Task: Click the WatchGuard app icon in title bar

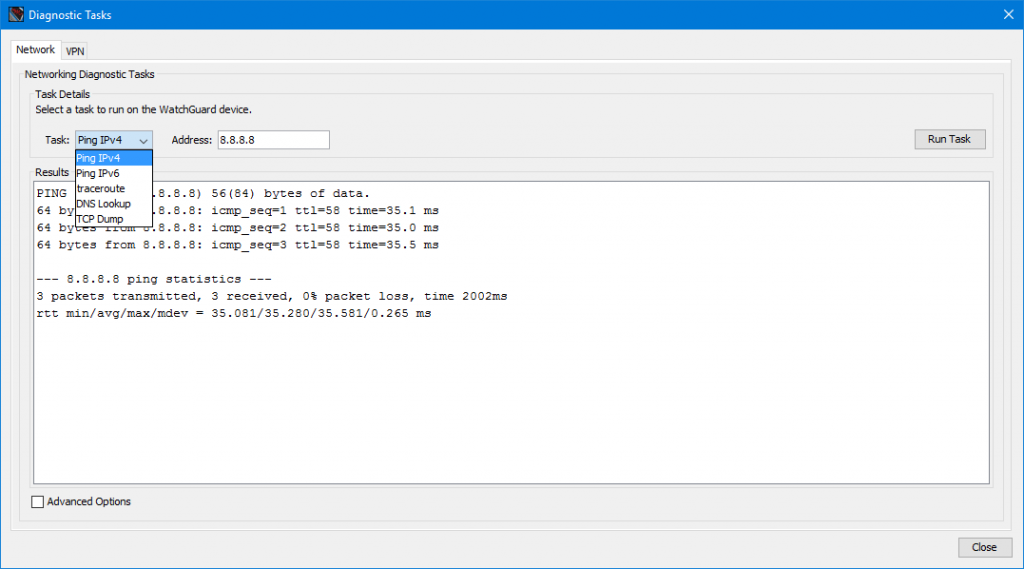Action: [x=15, y=15]
